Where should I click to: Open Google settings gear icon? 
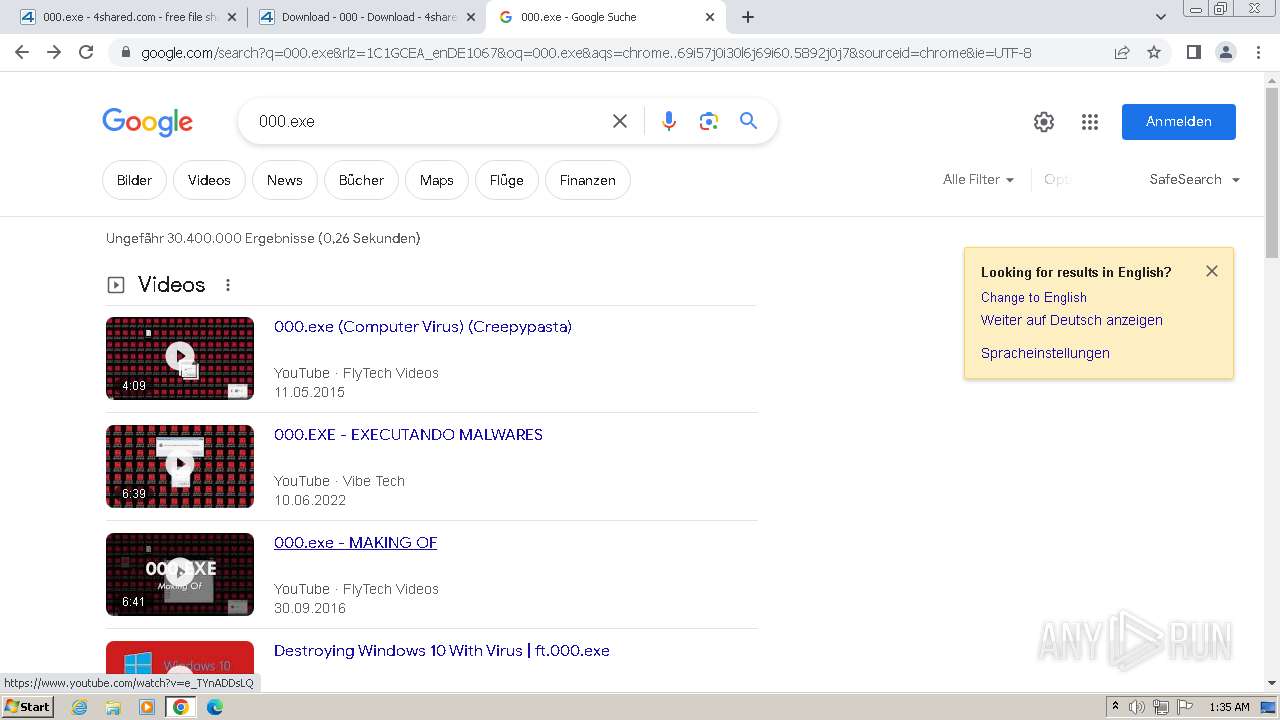click(x=1044, y=122)
